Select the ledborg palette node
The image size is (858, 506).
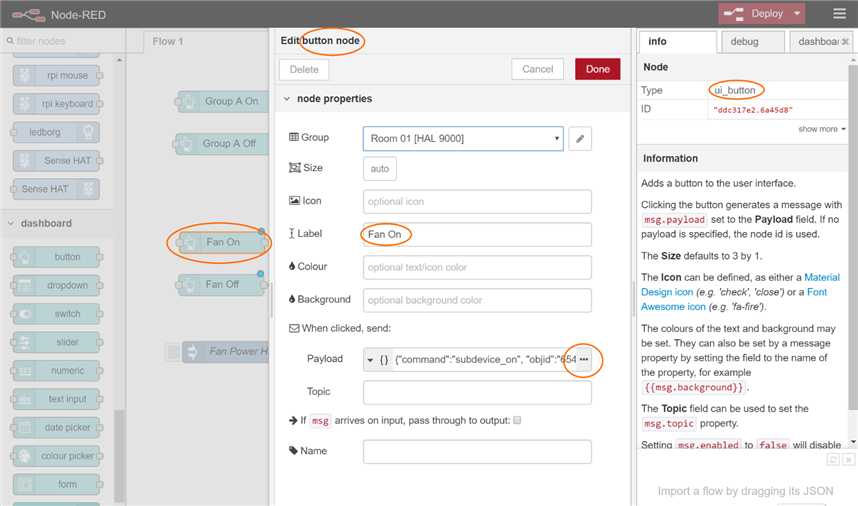(x=56, y=132)
